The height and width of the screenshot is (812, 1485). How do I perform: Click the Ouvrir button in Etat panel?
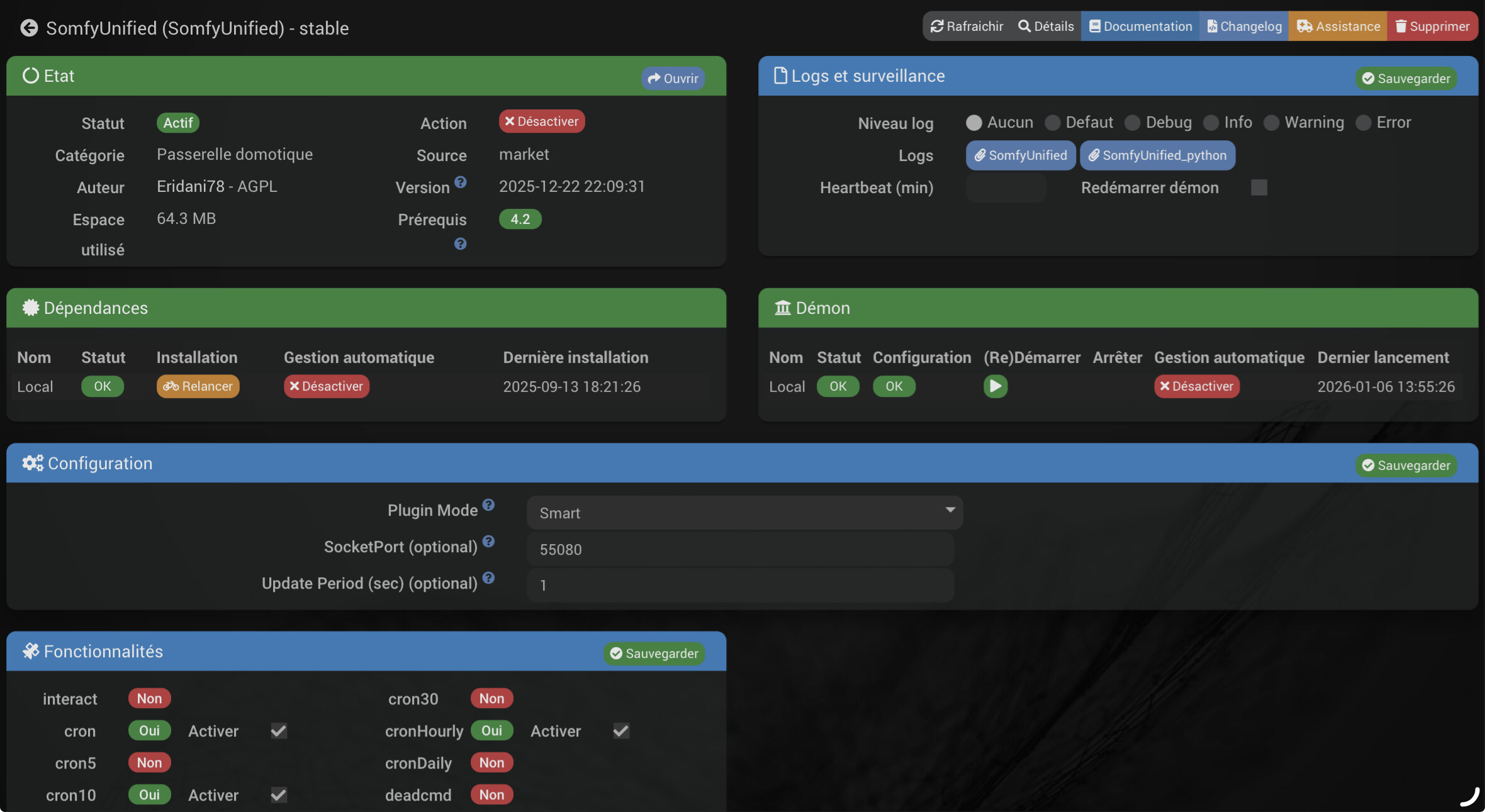pos(673,79)
